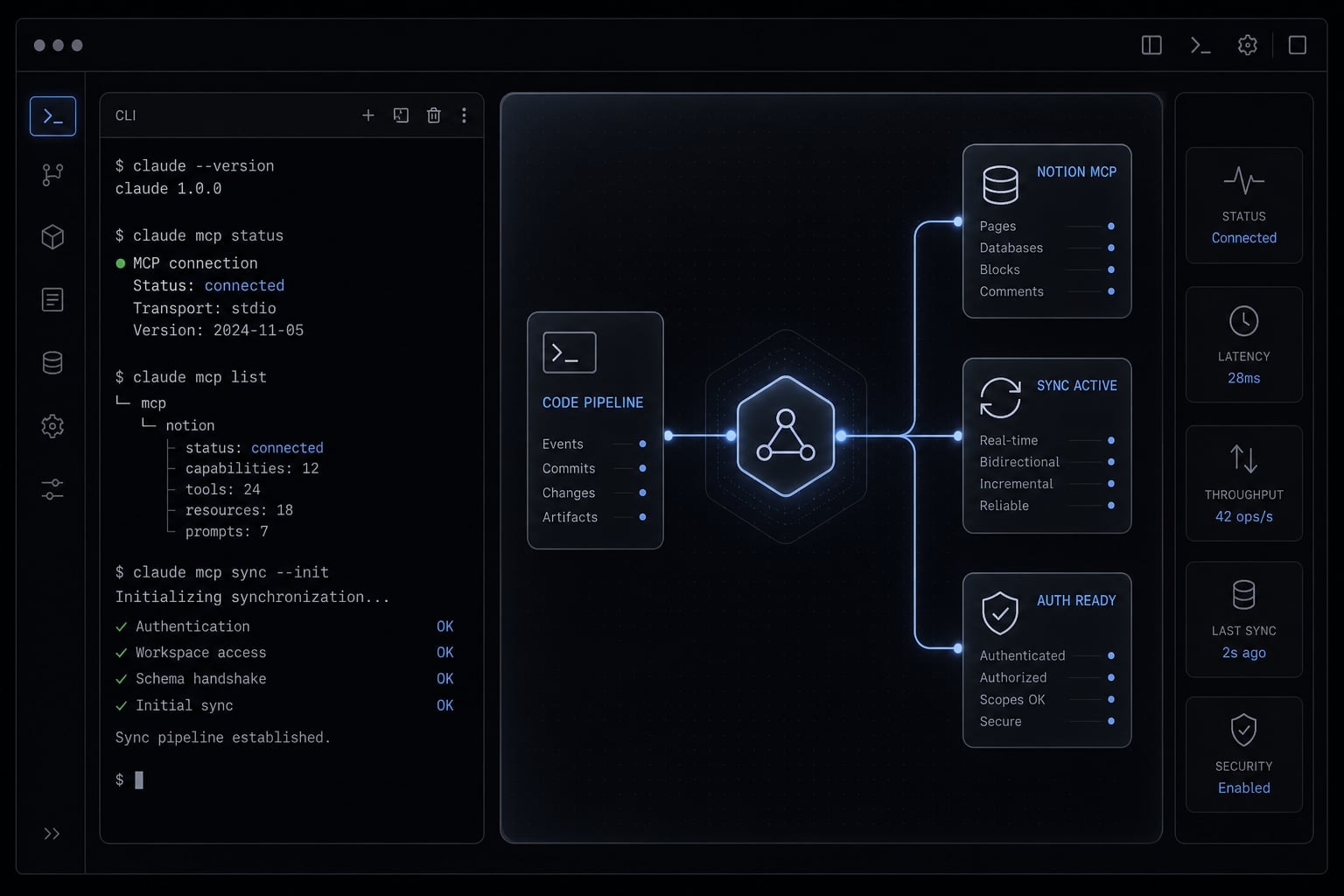The image size is (1344, 896).
Task: Click the Code Pipeline terminal icon
Action: [570, 353]
